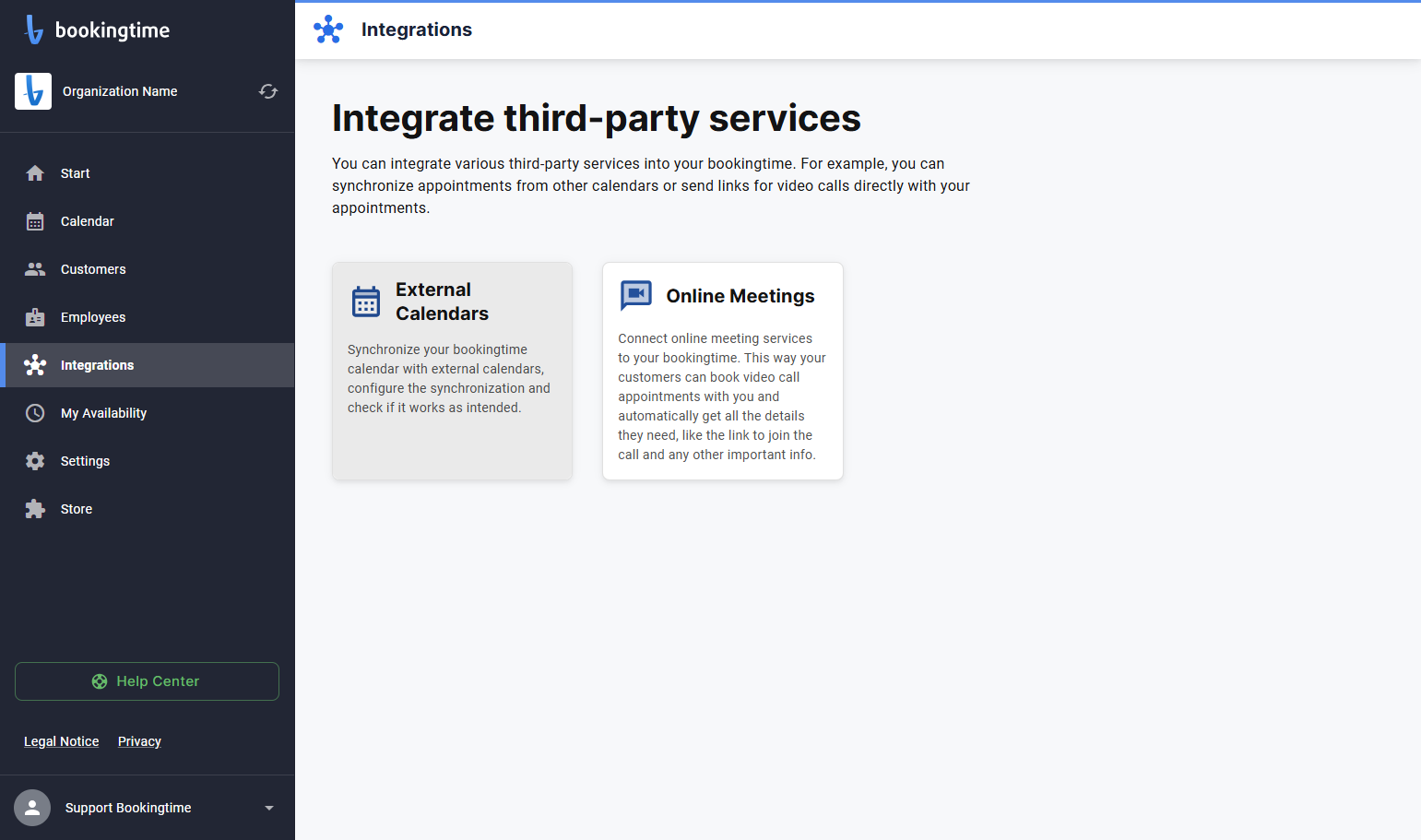Open the Customers menu item
The width and height of the screenshot is (1421, 840).
pos(148,269)
